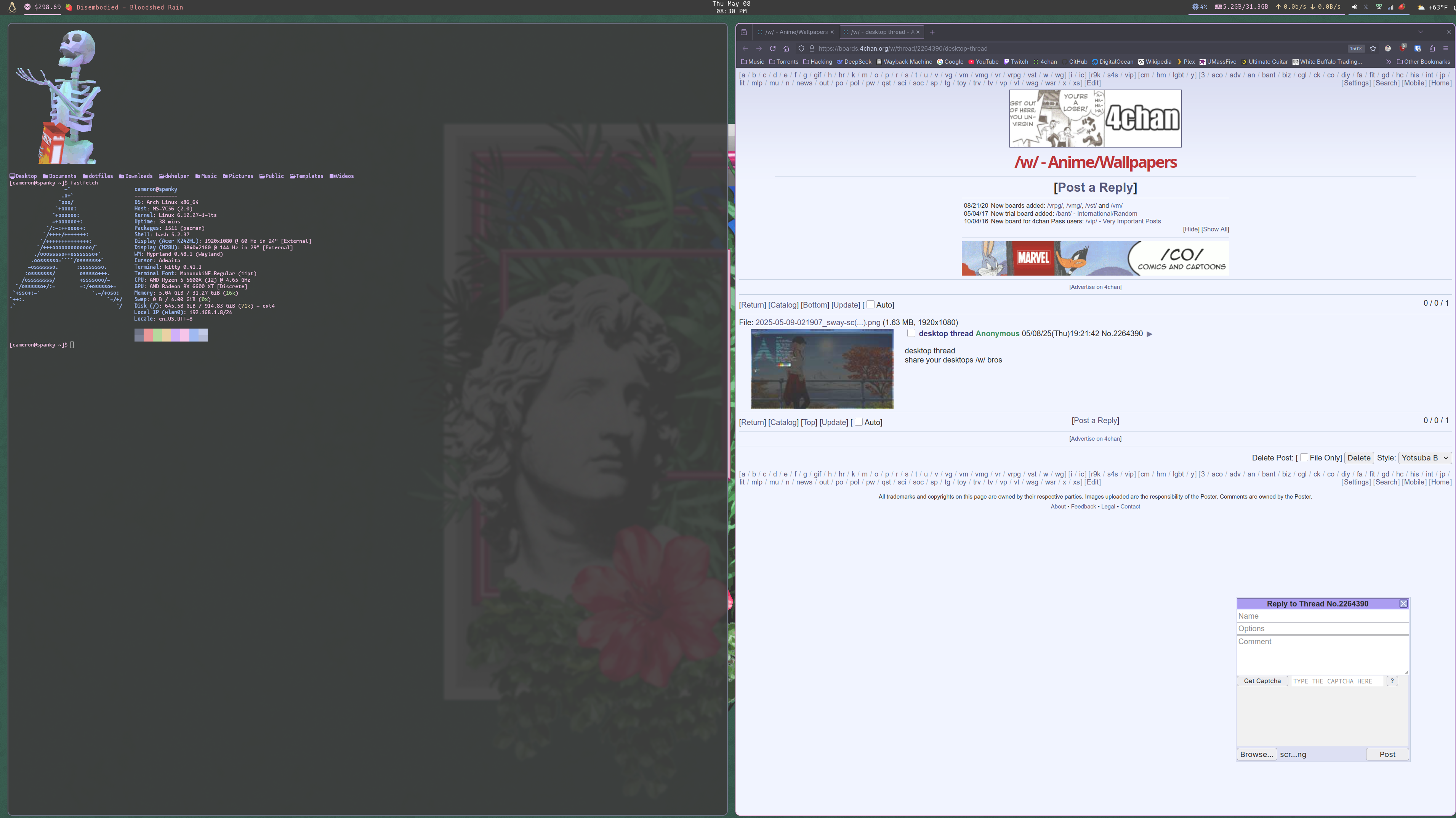This screenshot has height=818, width=1456.
Task: Enable the top Auto update checkbox
Action: click(870, 305)
